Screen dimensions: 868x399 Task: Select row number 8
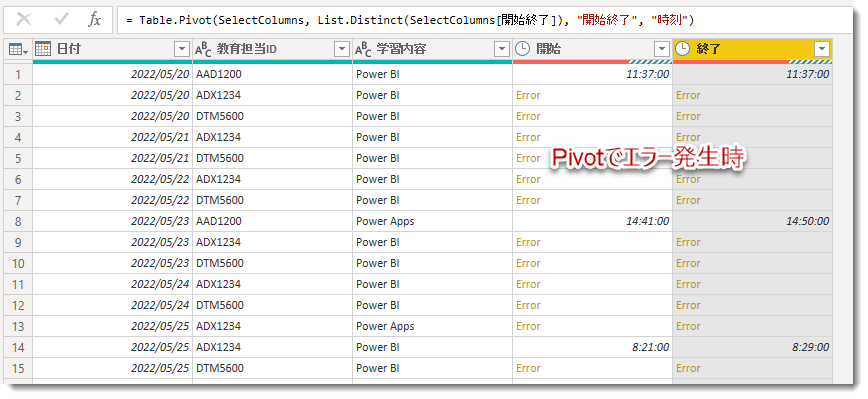click(18, 221)
